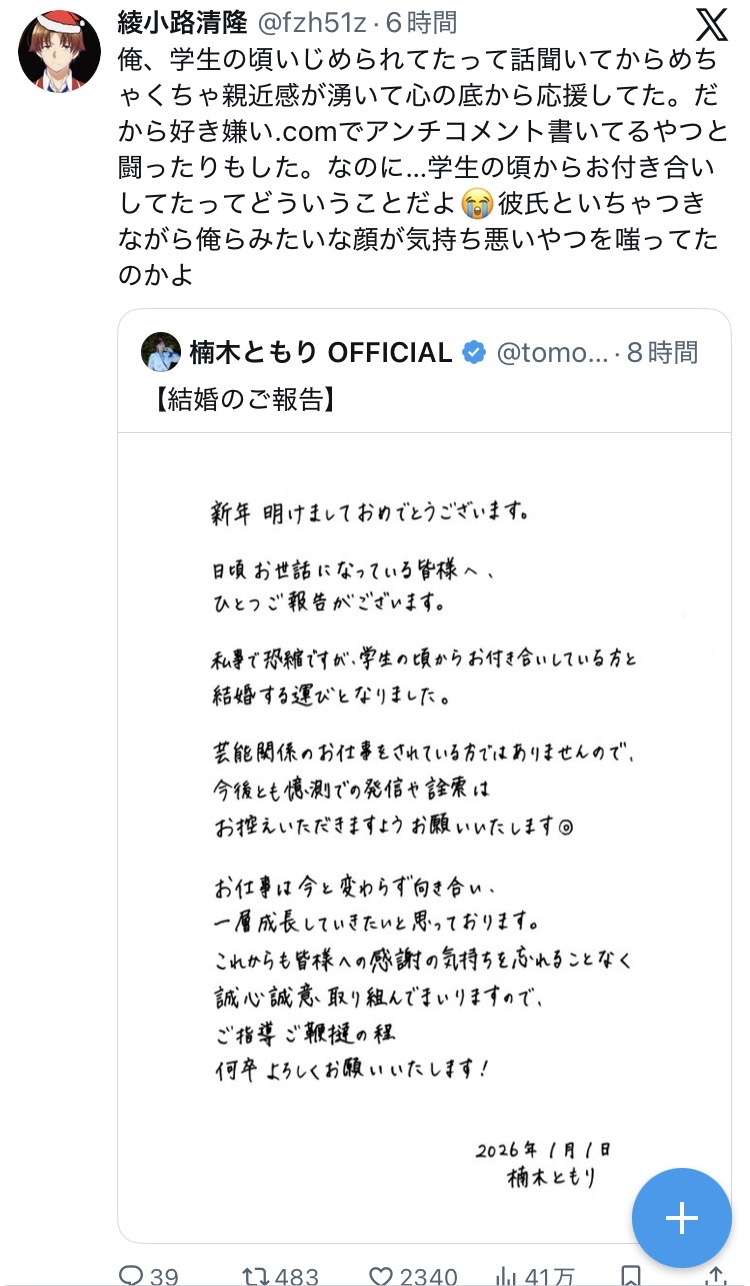The width and height of the screenshot is (750, 1286).
Task: Tap the share icon on the post
Action: pyautogui.click(x=716, y=1275)
